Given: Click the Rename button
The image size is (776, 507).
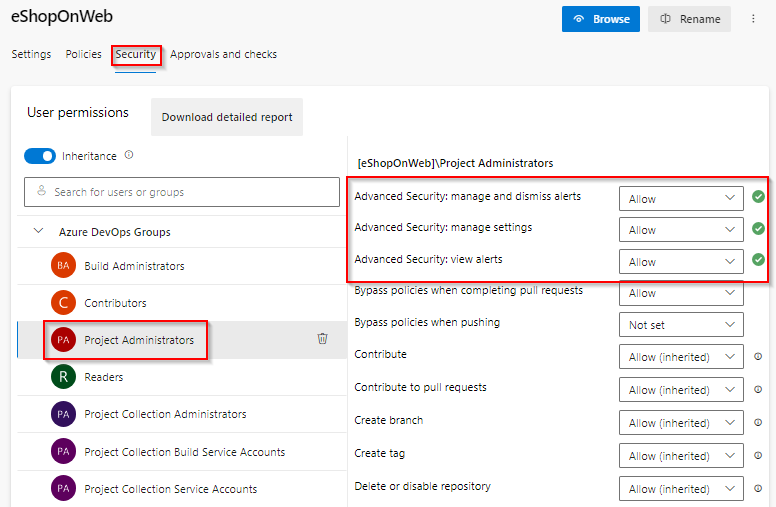Looking at the screenshot, I should pos(689,19).
